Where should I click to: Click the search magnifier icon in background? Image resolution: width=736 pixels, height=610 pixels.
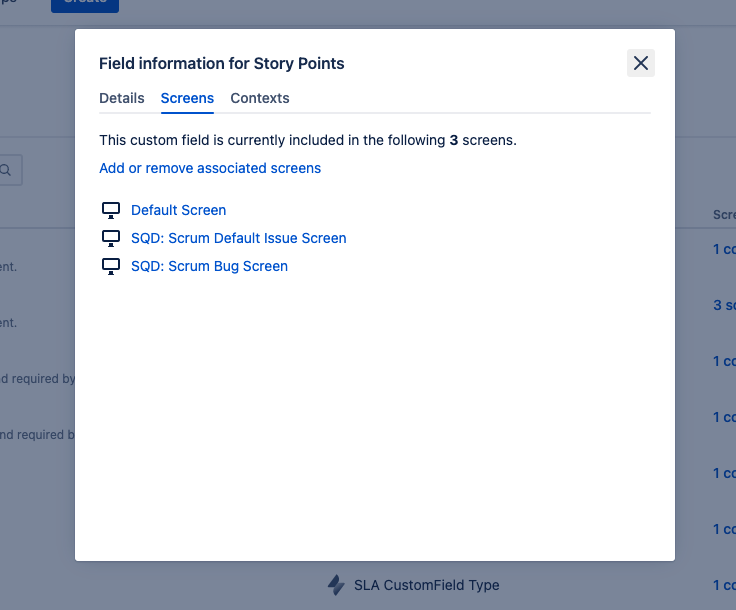[x=6, y=170]
